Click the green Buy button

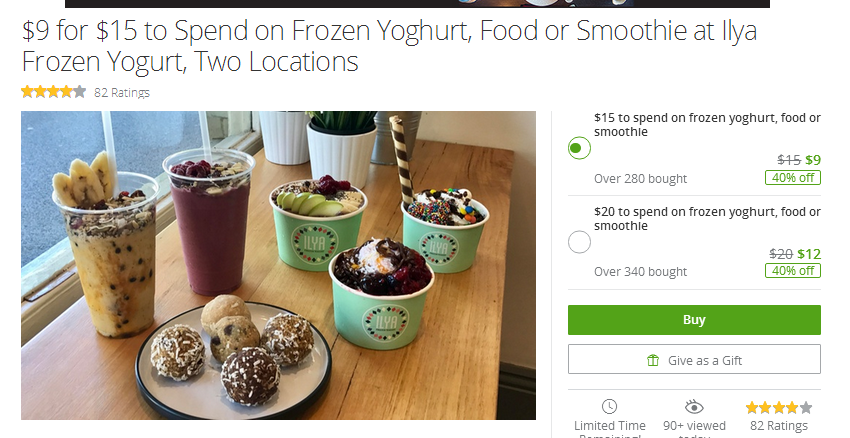tap(694, 320)
